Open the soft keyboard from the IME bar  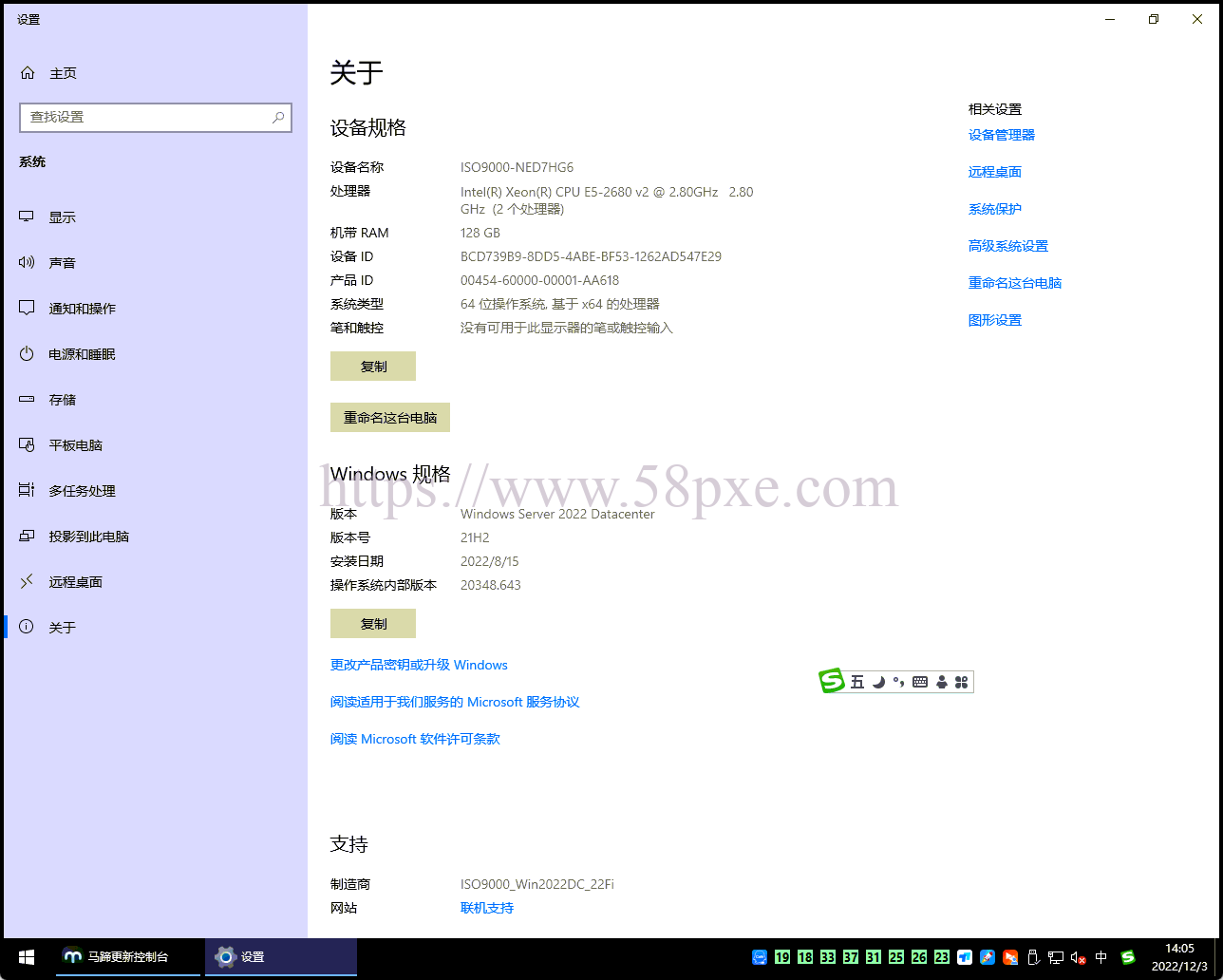click(x=919, y=682)
